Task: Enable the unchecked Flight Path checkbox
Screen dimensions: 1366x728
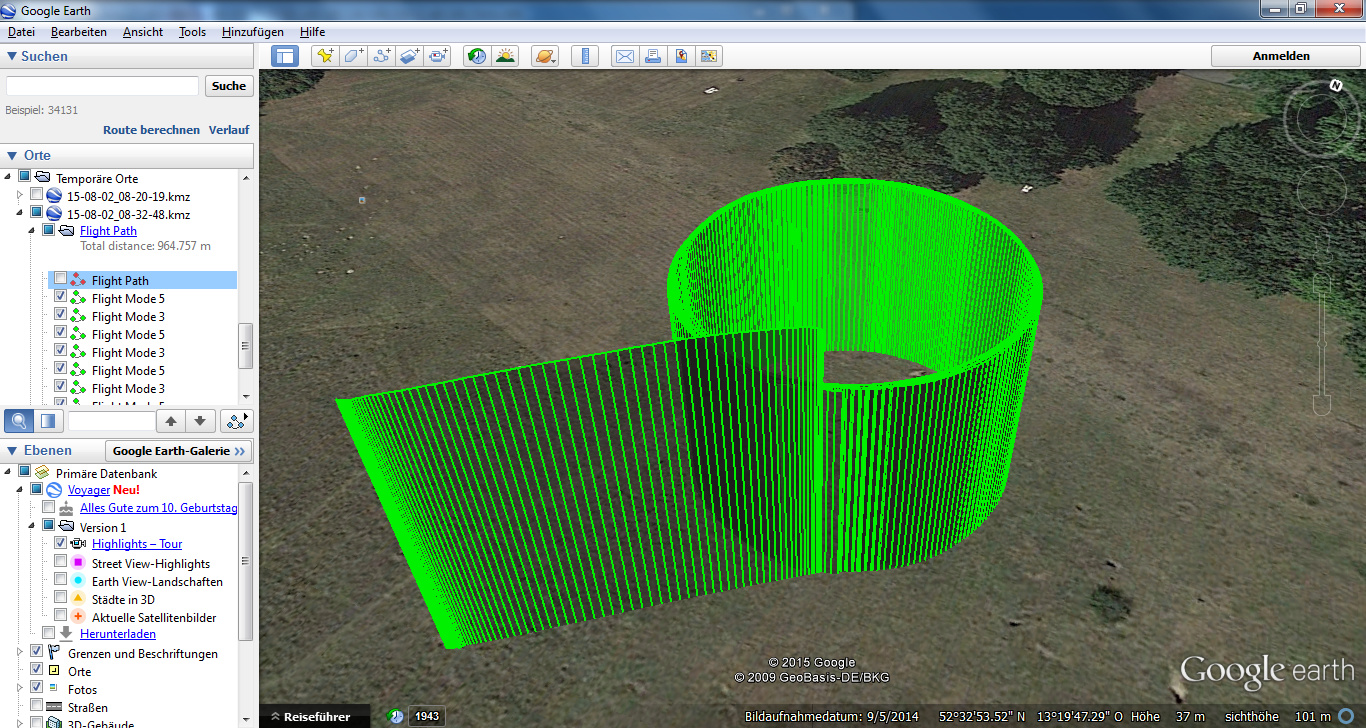Action: pos(61,279)
